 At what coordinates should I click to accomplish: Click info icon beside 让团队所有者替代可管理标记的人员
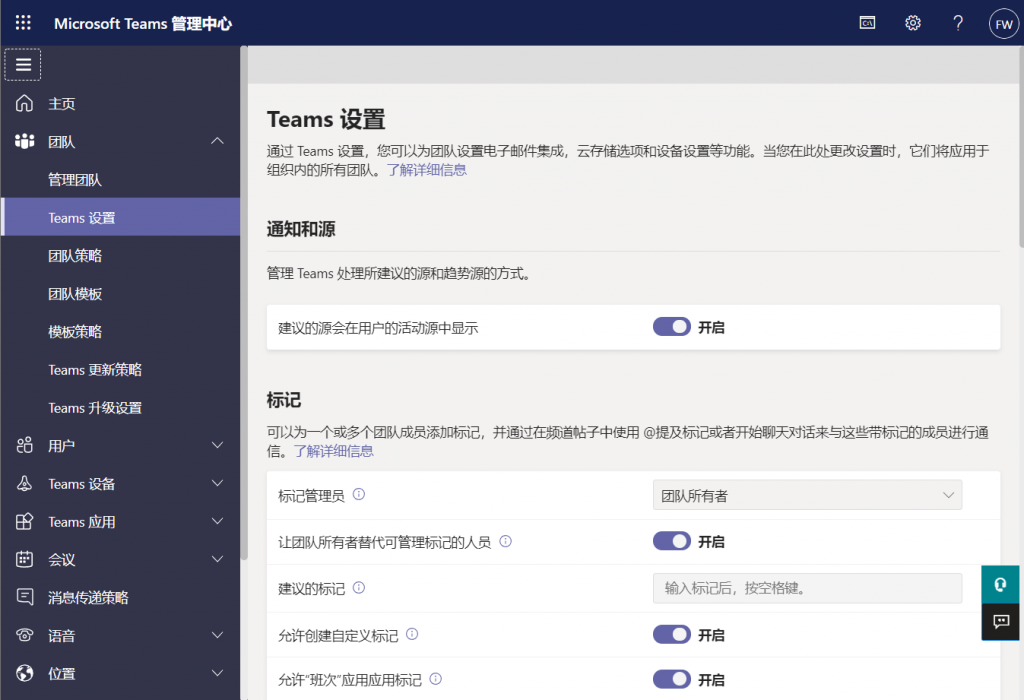[505, 541]
